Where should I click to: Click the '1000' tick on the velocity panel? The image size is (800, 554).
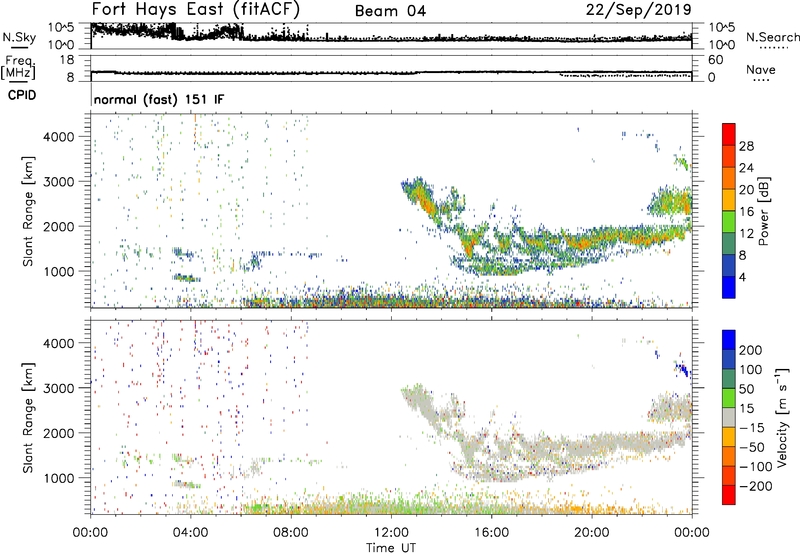point(58,478)
